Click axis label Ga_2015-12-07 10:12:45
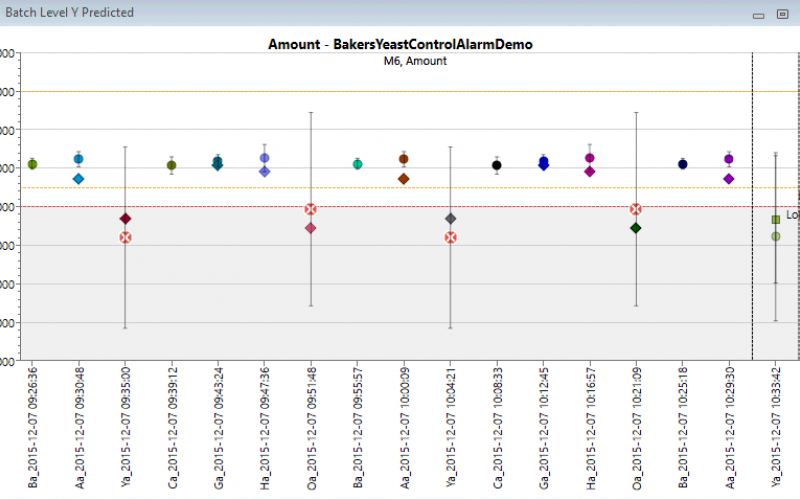 [x=544, y=428]
